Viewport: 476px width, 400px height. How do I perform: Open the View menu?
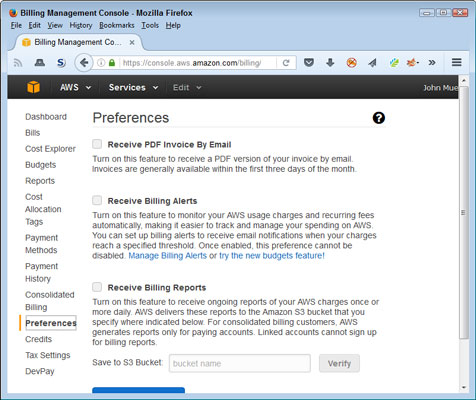click(55, 25)
